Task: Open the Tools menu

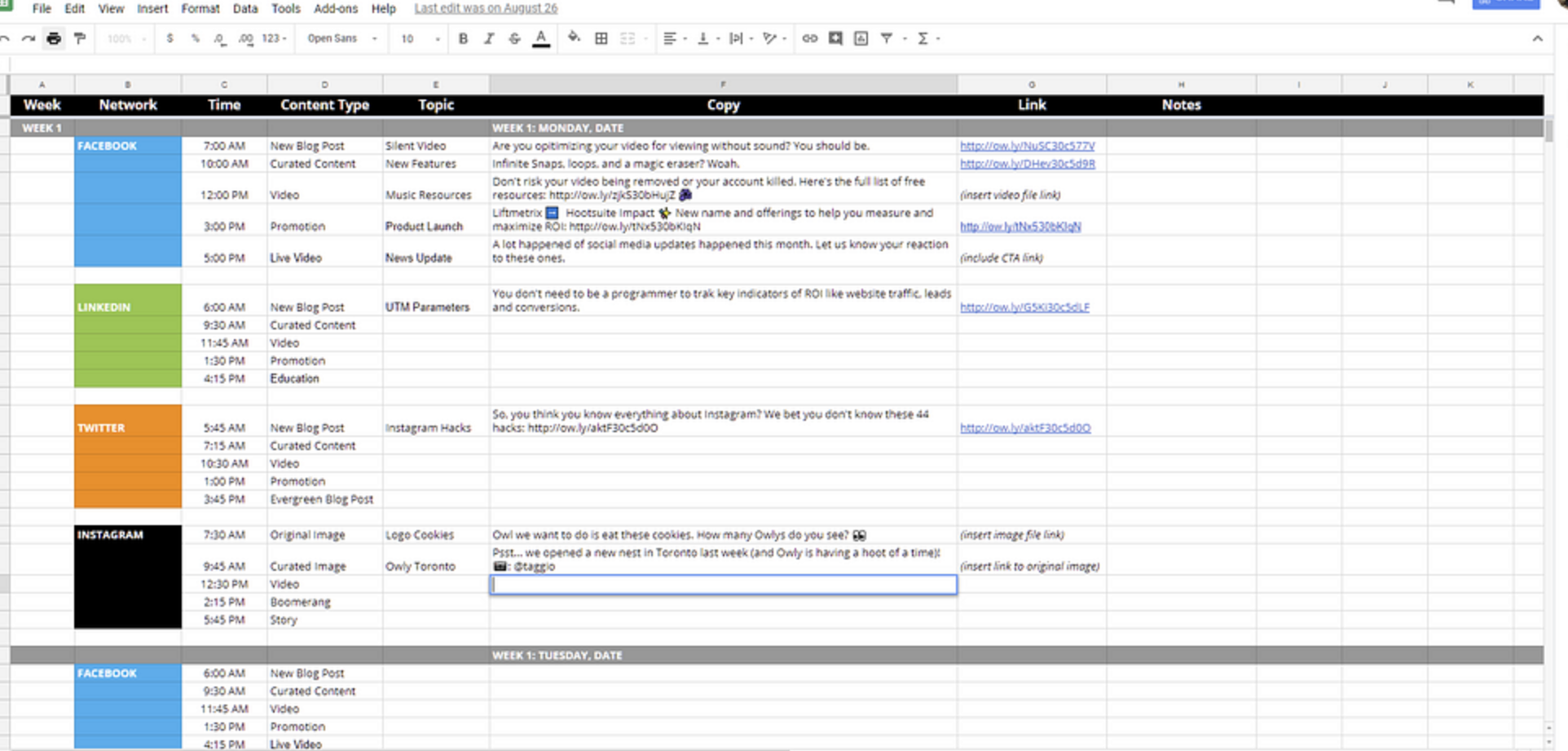Action: (x=285, y=8)
